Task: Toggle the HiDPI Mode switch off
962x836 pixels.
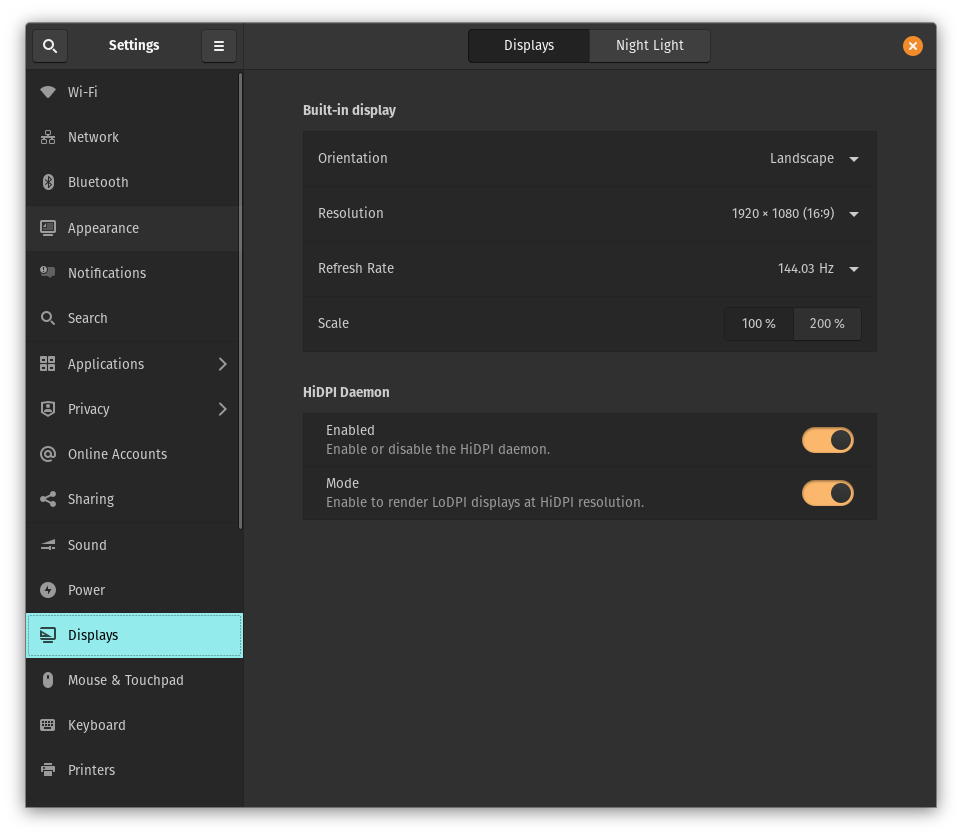Action: click(x=827, y=493)
